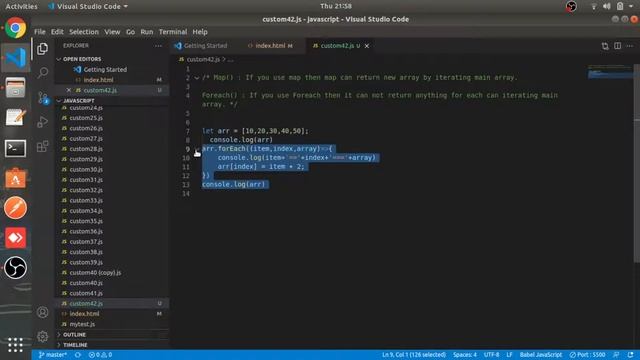Open the Explorer view in activity bar
Image resolution: width=640 pixels, height=360 pixels.
(x=42, y=49)
